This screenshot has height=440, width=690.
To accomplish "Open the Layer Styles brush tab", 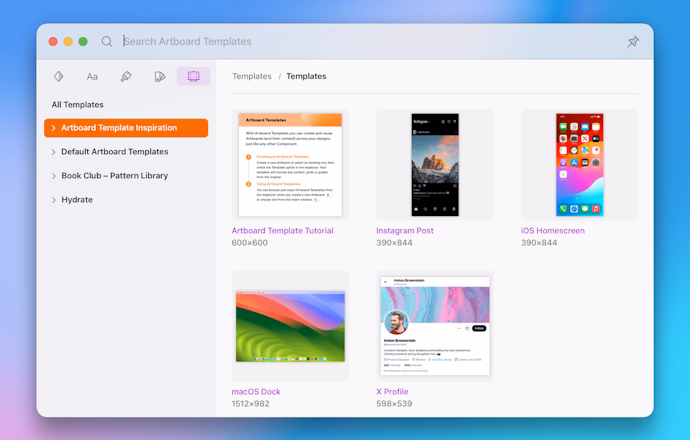I will [x=125, y=76].
